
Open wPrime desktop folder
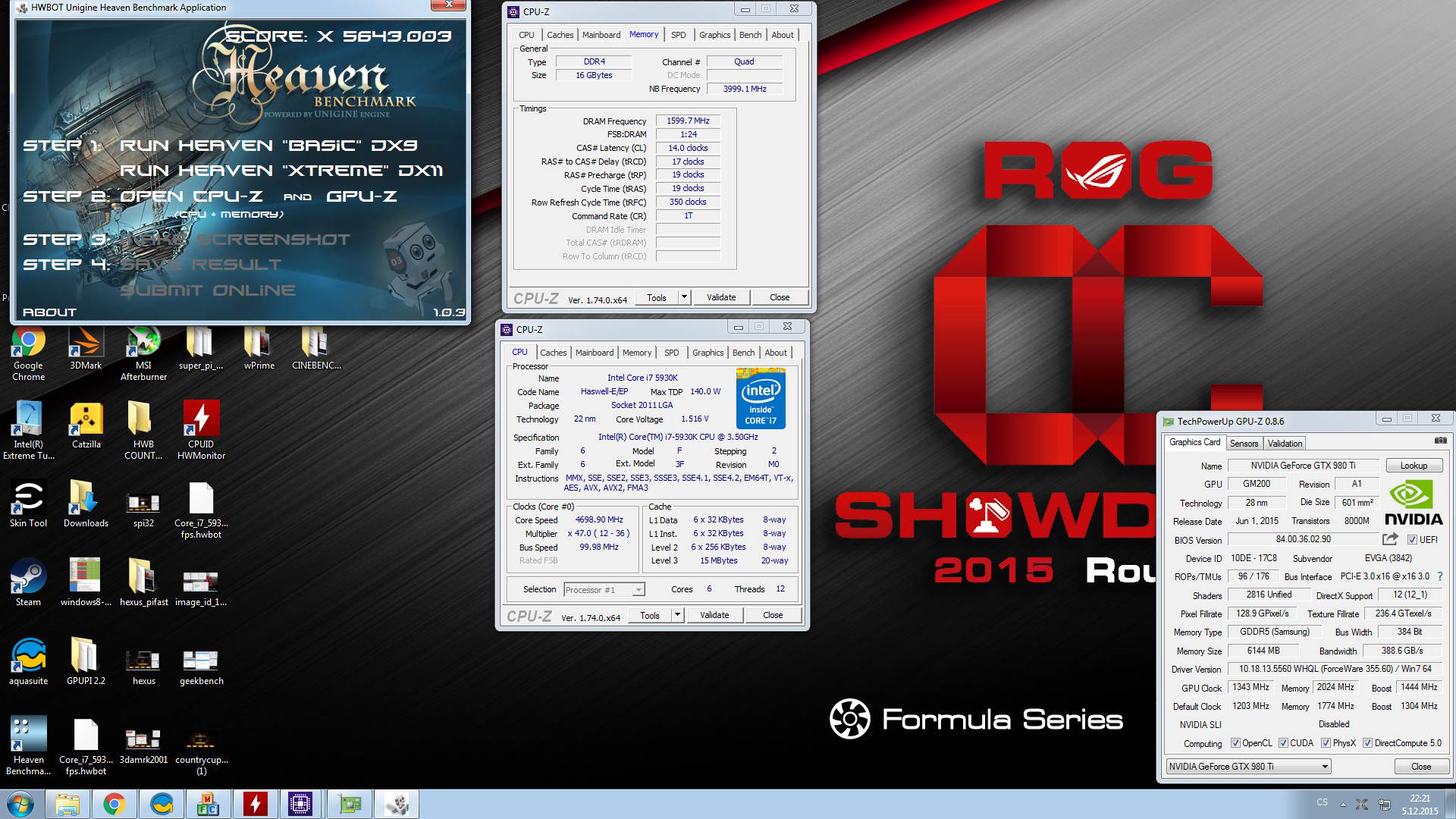259,349
